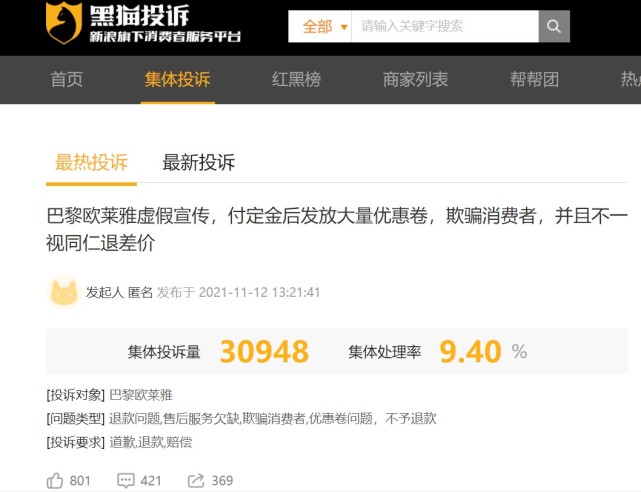Click the comment count 421
641x492 pixels.
click(151, 481)
